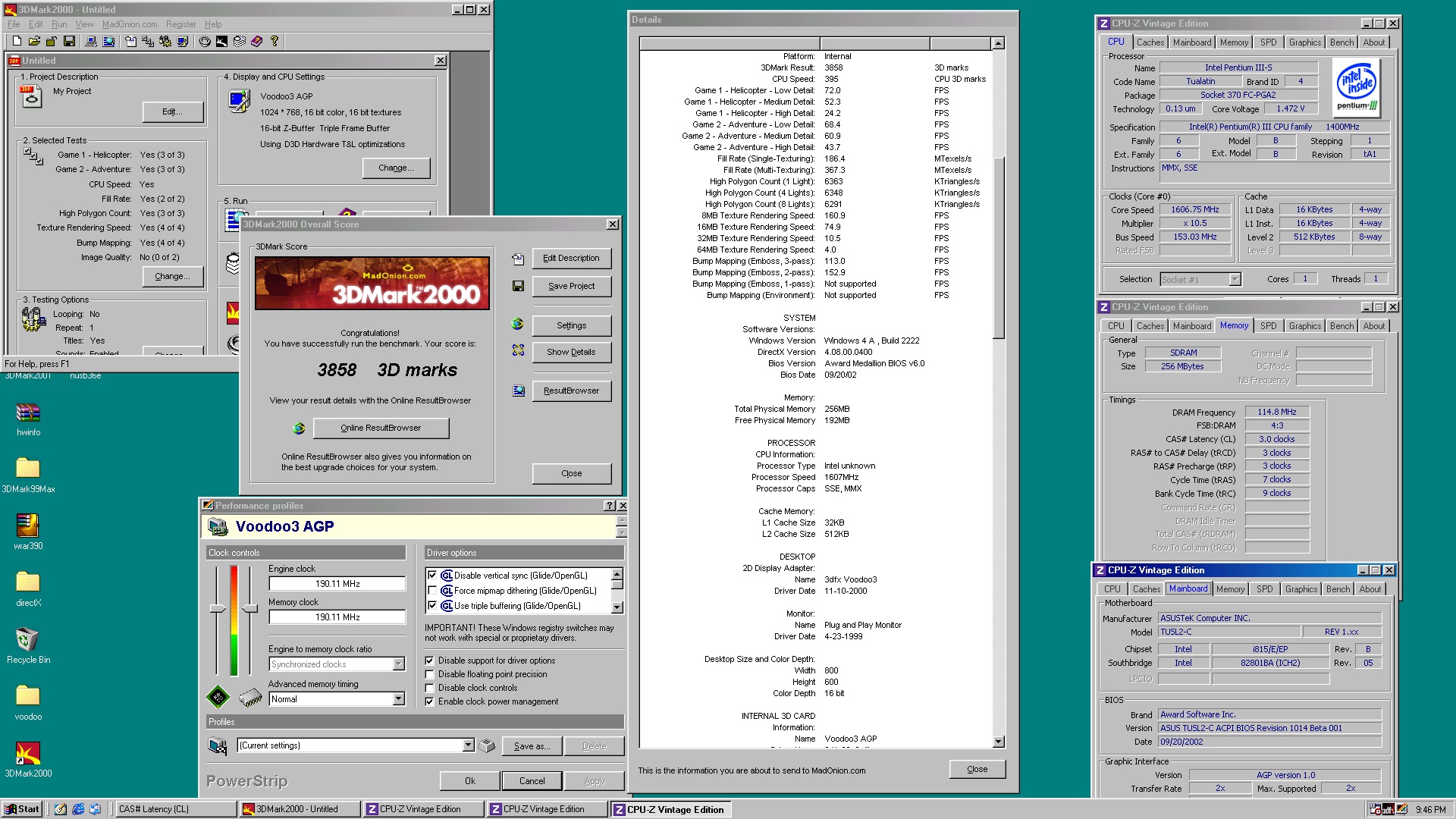Switch to SPD tab in middle CPU-Z Memory window
The image size is (1456, 819).
pos(1268,326)
